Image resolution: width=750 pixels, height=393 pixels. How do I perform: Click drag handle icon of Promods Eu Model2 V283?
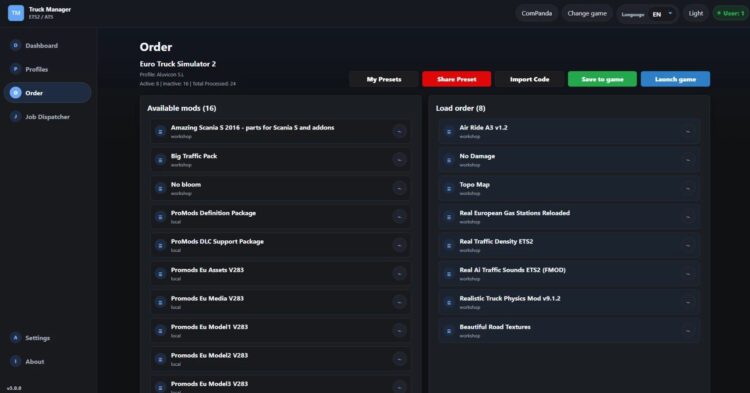pyautogui.click(x=160, y=359)
